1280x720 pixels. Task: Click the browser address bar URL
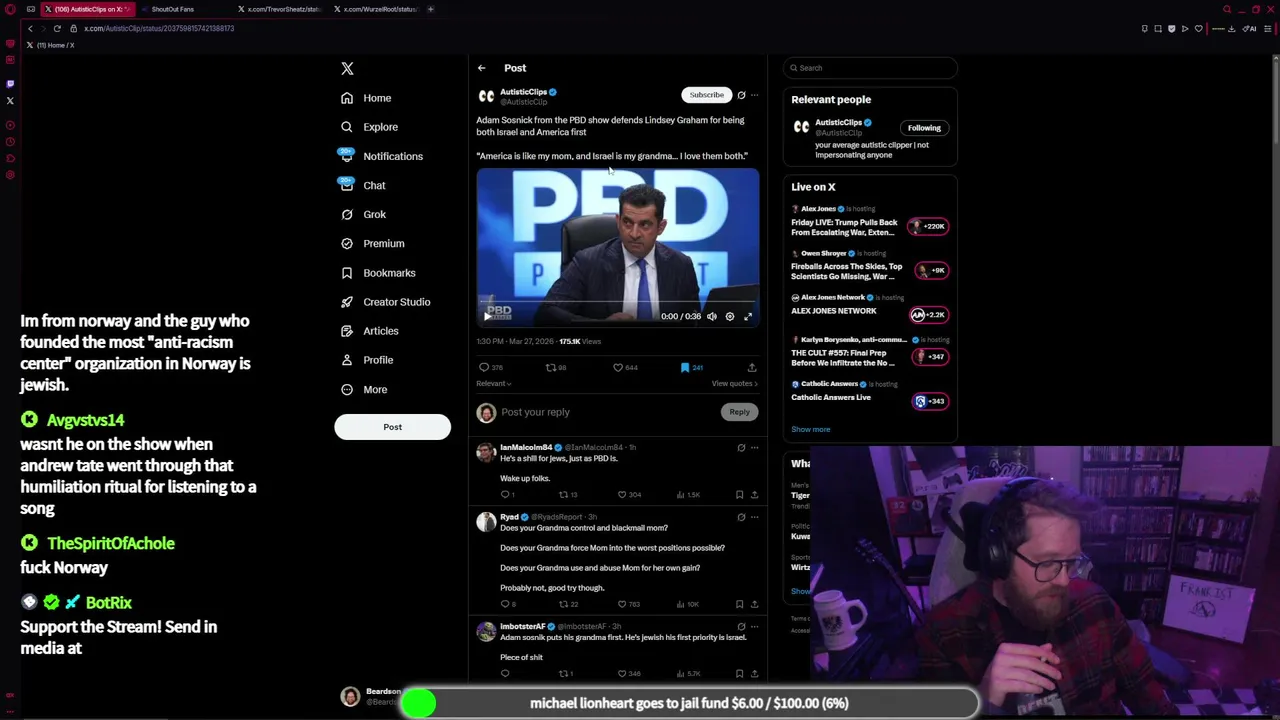click(x=160, y=28)
